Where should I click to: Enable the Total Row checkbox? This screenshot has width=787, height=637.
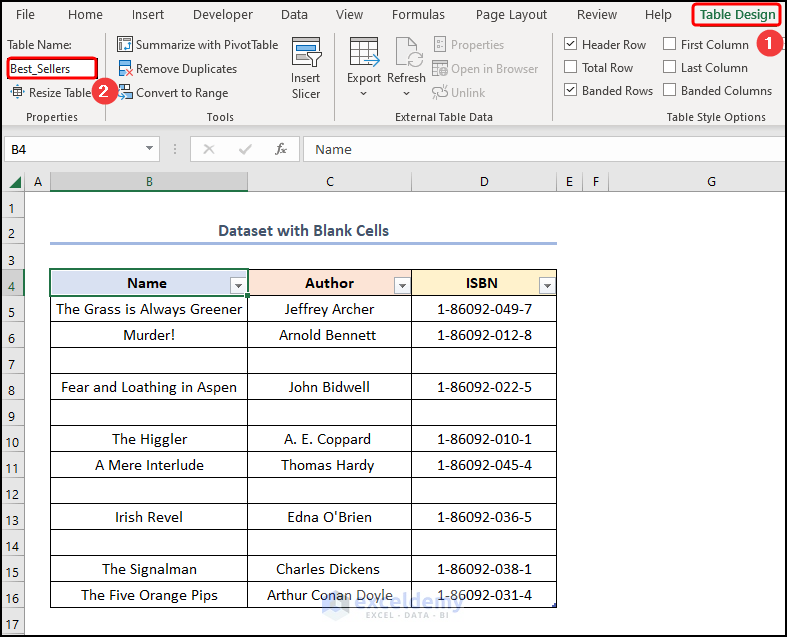[570, 68]
